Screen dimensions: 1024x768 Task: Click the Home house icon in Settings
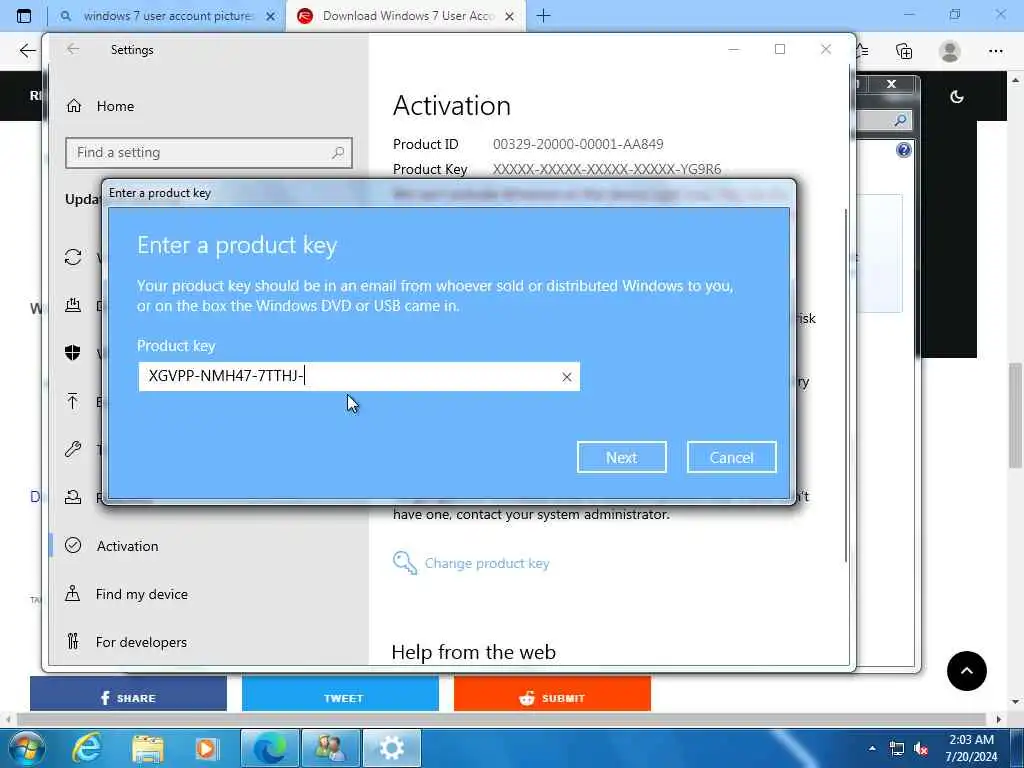(74, 106)
